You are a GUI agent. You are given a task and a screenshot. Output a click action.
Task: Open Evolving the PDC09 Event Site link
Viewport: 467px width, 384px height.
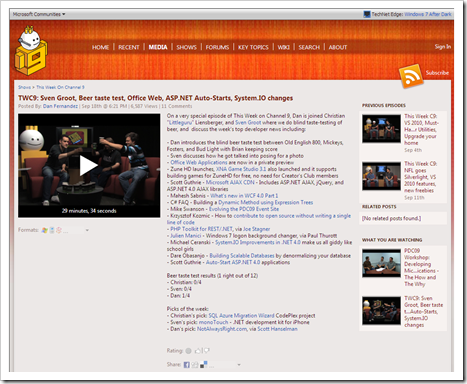[x=244, y=209]
